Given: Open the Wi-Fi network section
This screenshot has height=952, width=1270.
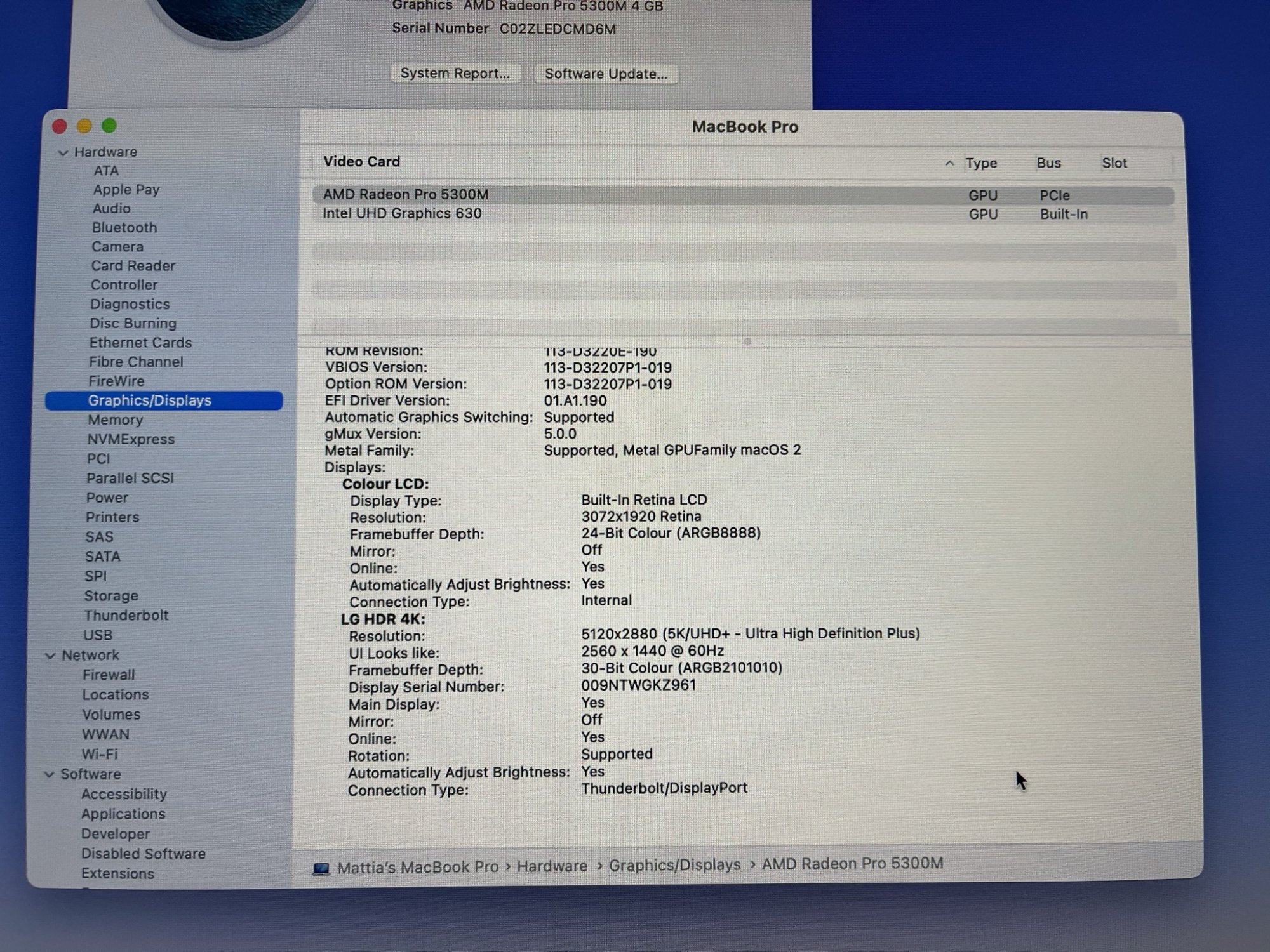Looking at the screenshot, I should (100, 754).
